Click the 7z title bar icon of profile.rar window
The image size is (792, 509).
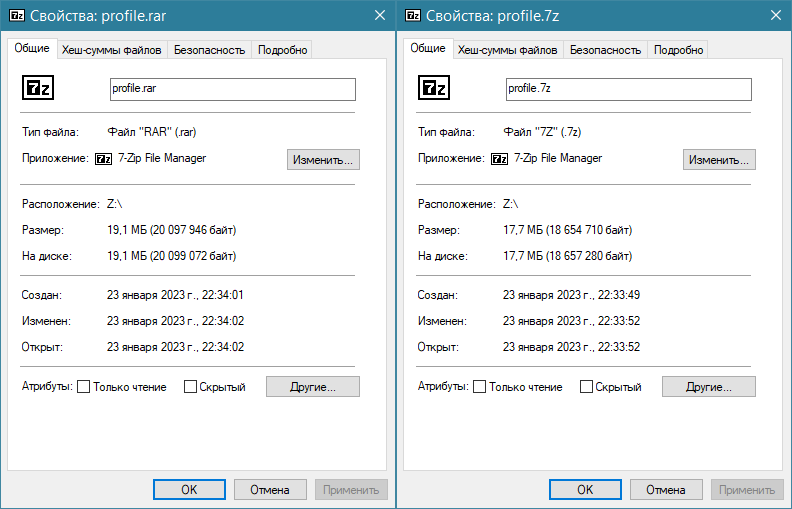16,15
